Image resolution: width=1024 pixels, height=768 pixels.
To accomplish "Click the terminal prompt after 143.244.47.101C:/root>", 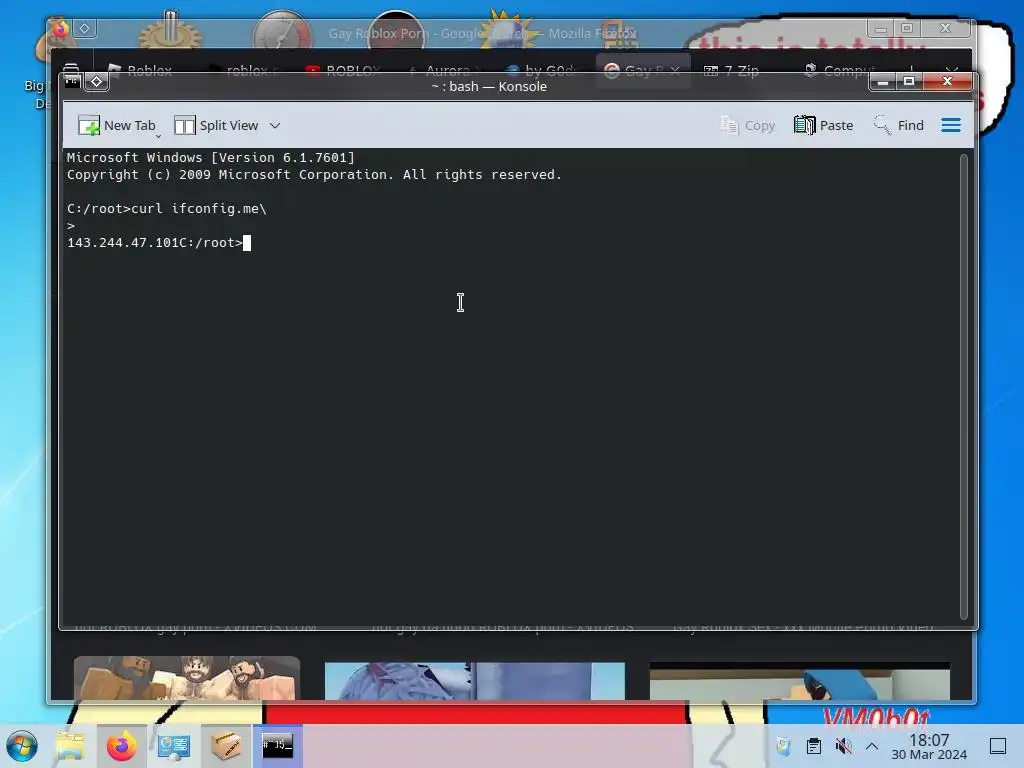I will (x=247, y=243).
